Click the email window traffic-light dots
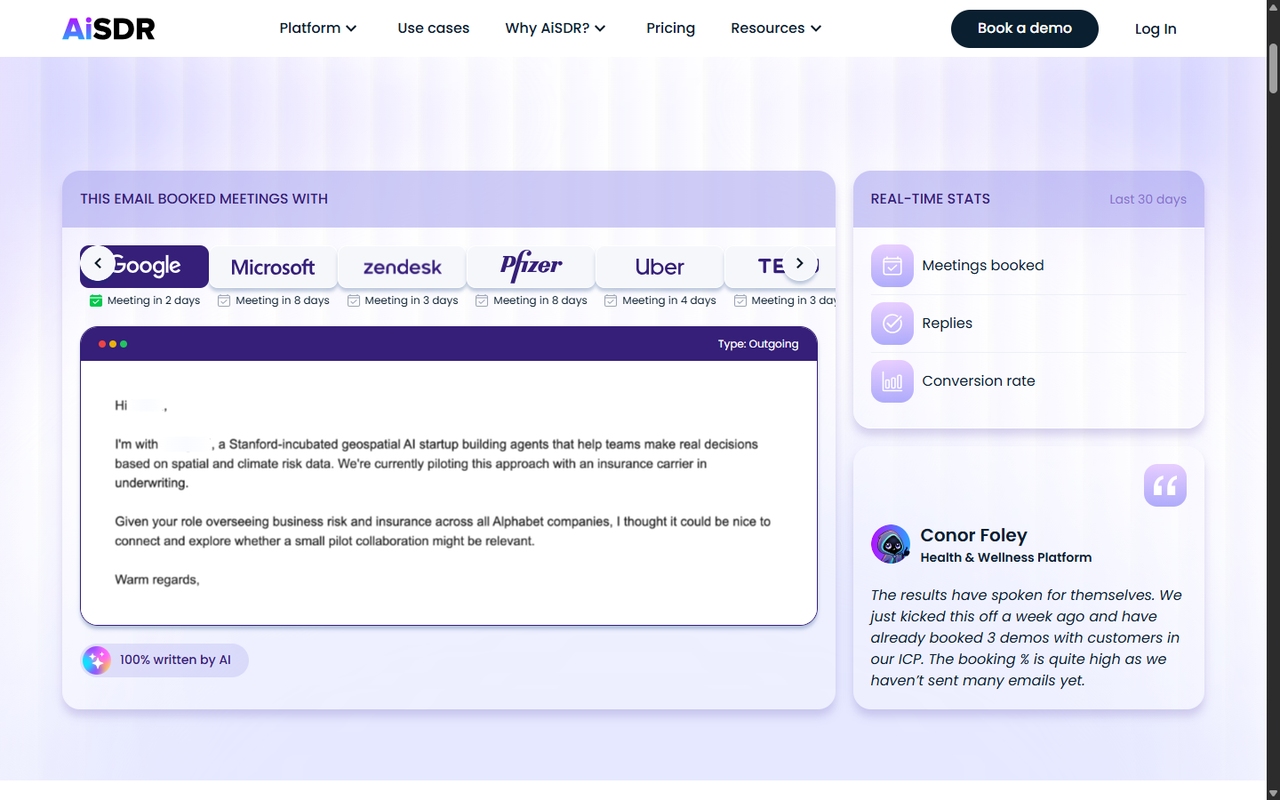 (113, 344)
